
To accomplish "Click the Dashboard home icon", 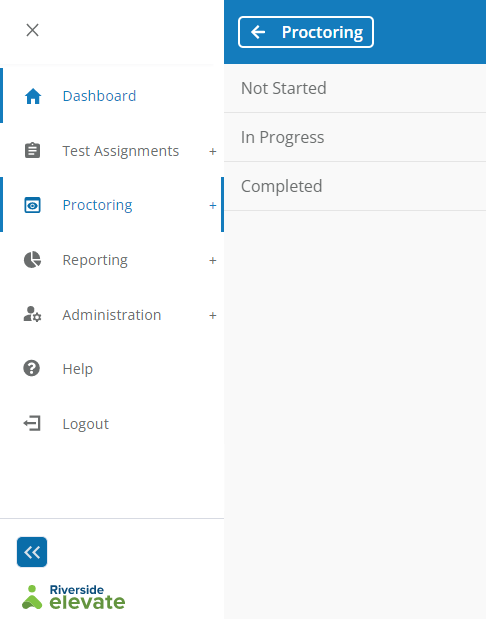I will [33, 96].
